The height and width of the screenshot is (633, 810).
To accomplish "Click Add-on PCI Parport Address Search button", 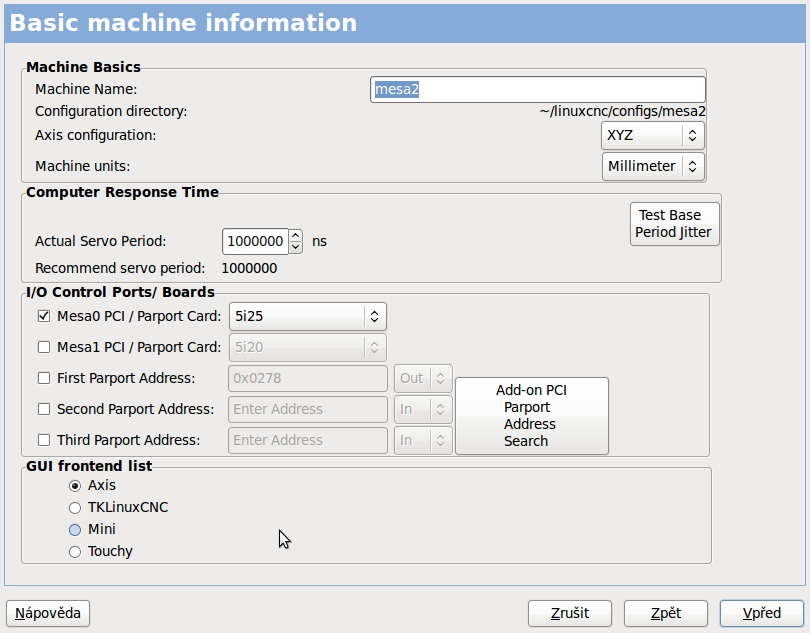I will pyautogui.click(x=531, y=416).
